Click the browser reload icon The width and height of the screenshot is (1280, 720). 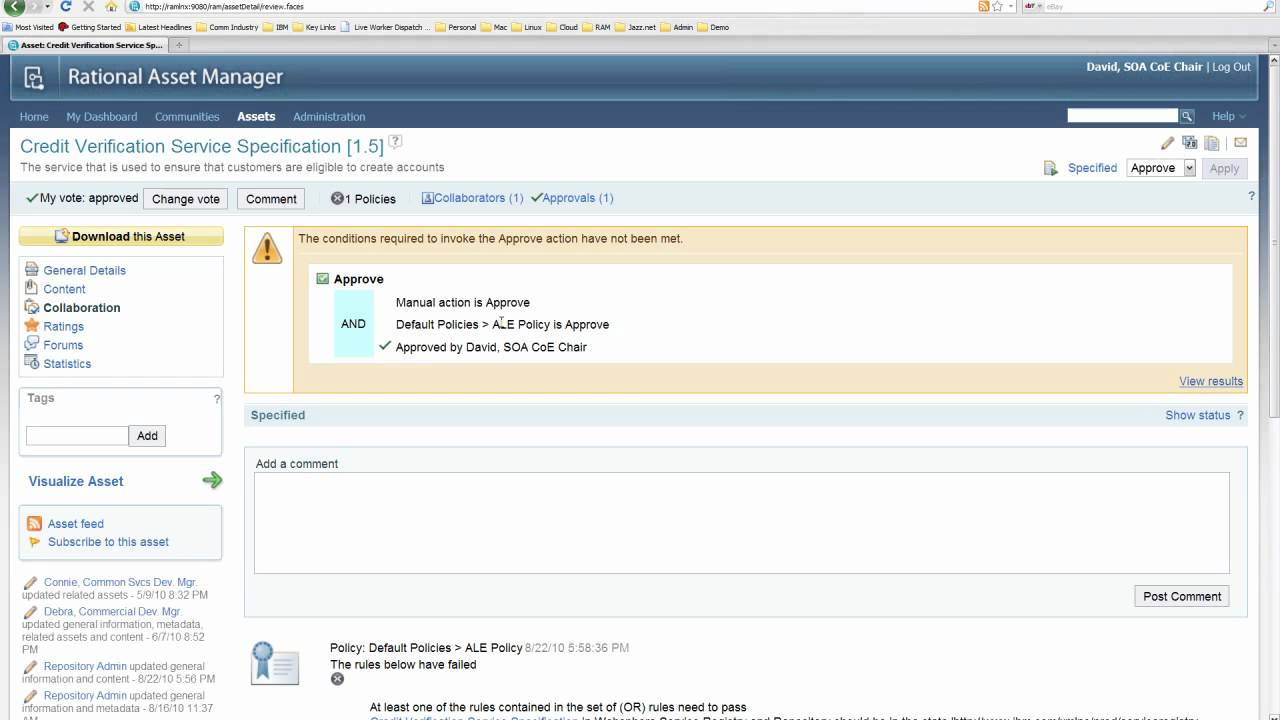pos(66,6)
